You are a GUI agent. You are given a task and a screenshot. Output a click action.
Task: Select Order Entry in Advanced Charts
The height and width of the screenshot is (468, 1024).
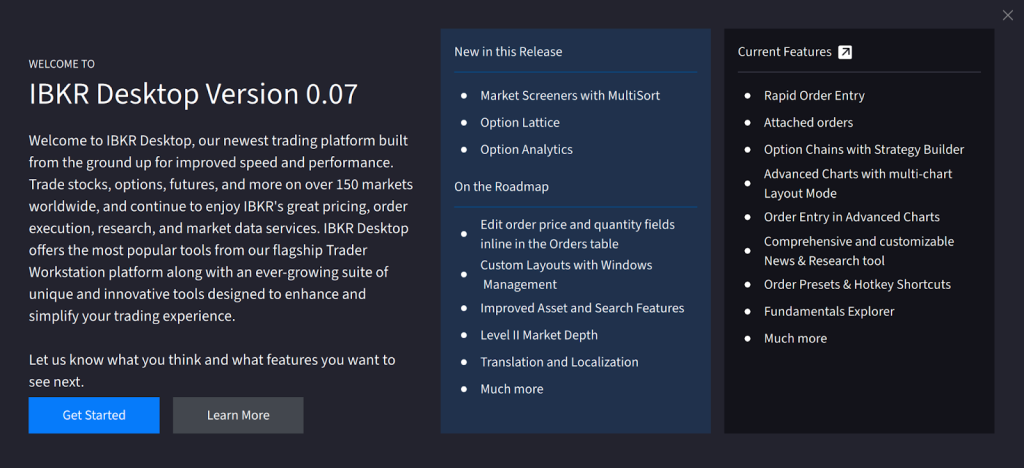pyautogui.click(x=852, y=217)
